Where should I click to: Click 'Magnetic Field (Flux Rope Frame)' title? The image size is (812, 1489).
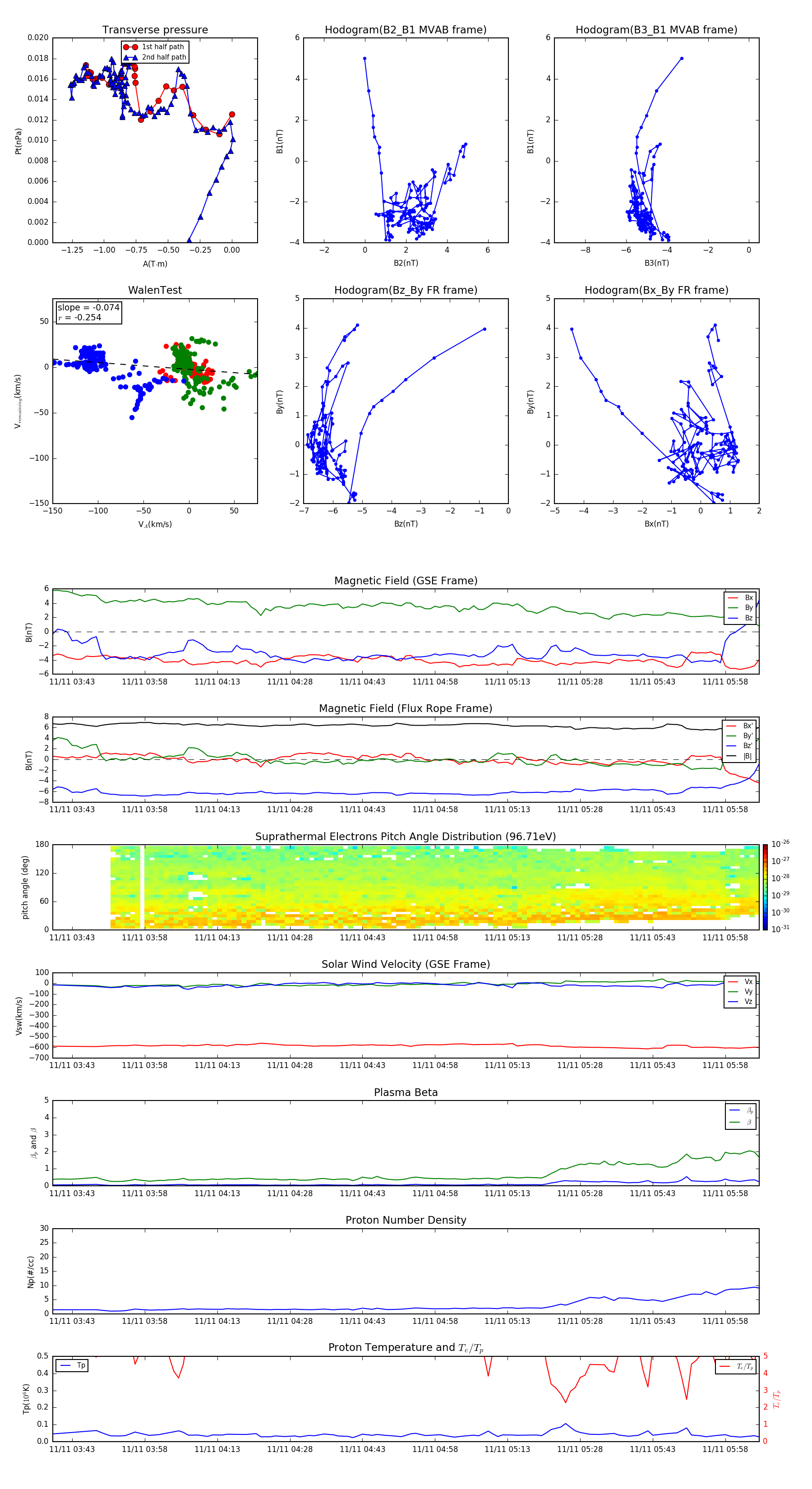(406, 709)
